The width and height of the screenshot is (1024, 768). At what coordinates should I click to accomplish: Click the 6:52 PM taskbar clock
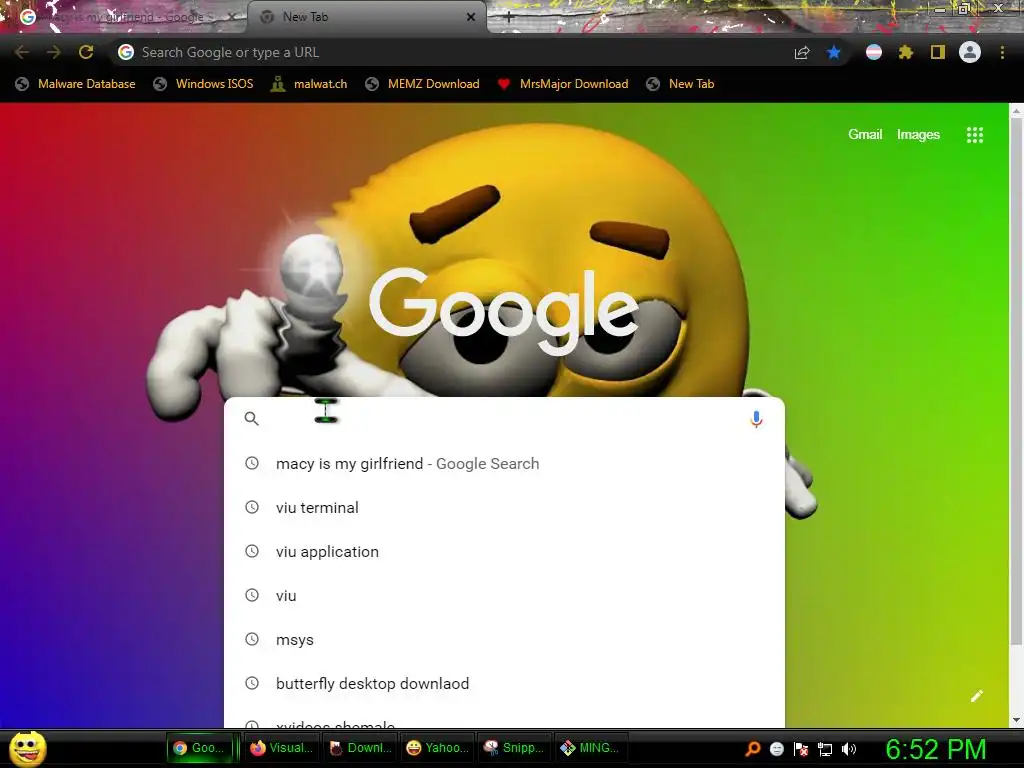pyautogui.click(x=935, y=750)
